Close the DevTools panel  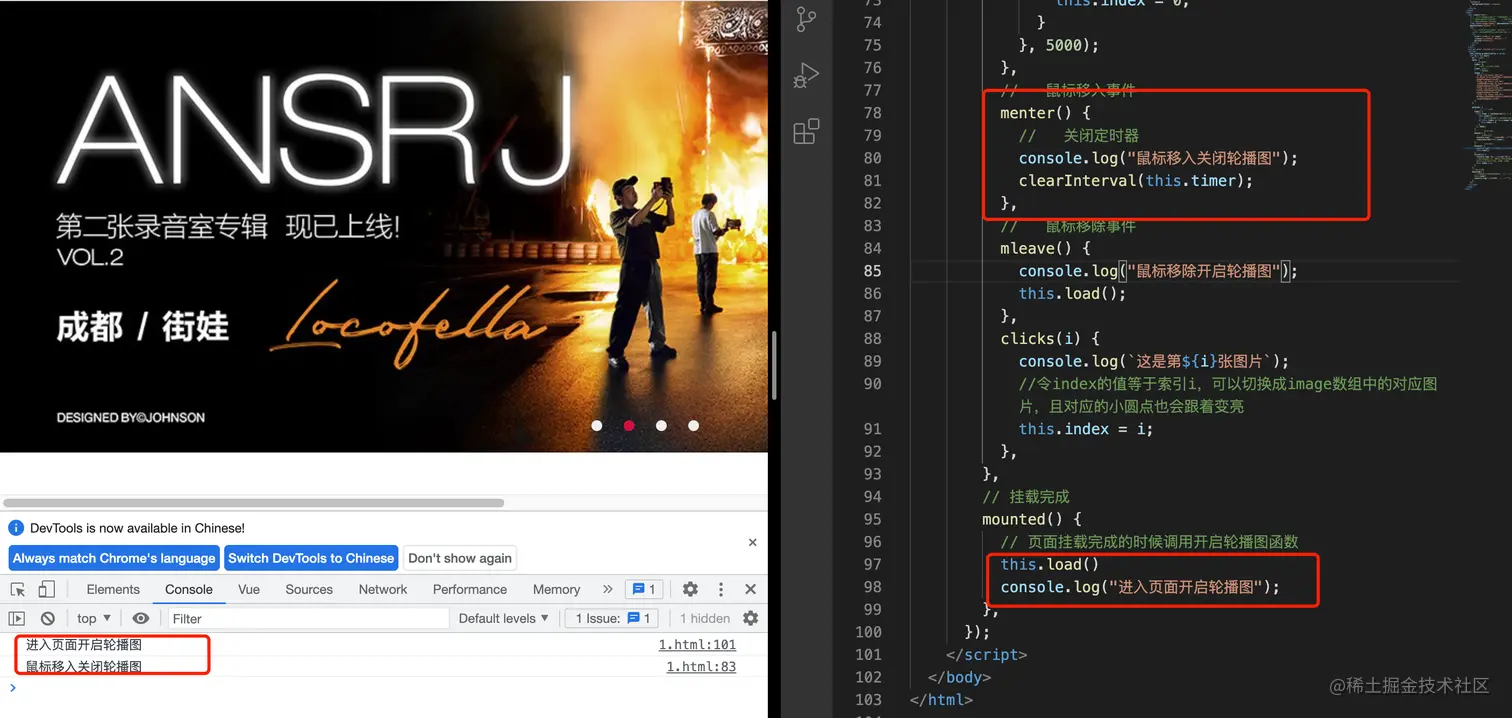[750, 589]
